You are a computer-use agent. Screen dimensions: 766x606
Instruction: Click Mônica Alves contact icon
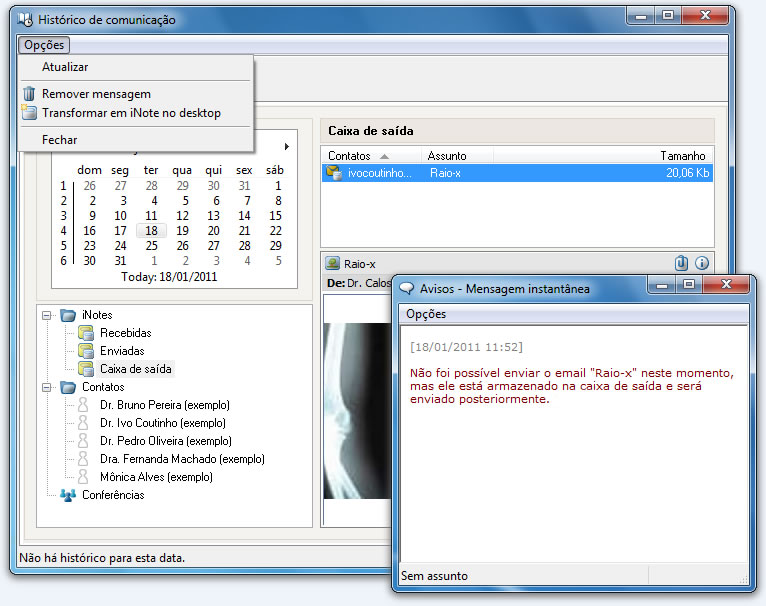pos(83,477)
